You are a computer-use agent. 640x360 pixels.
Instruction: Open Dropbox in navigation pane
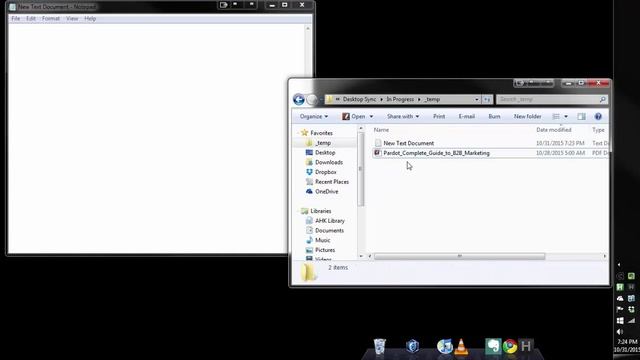tap(326, 172)
